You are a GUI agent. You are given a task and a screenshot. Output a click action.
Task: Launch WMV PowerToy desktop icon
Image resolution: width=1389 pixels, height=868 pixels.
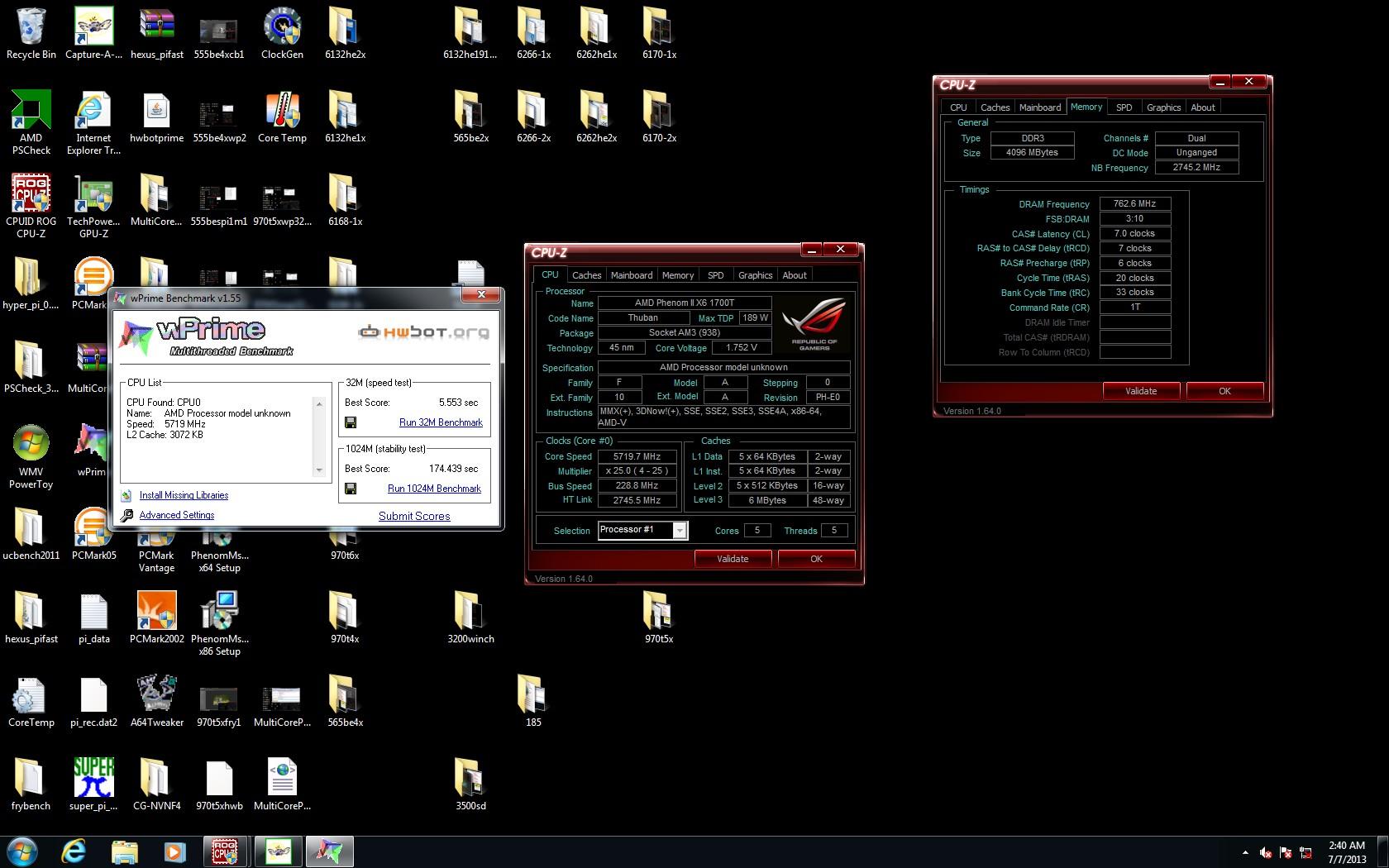pyautogui.click(x=31, y=457)
